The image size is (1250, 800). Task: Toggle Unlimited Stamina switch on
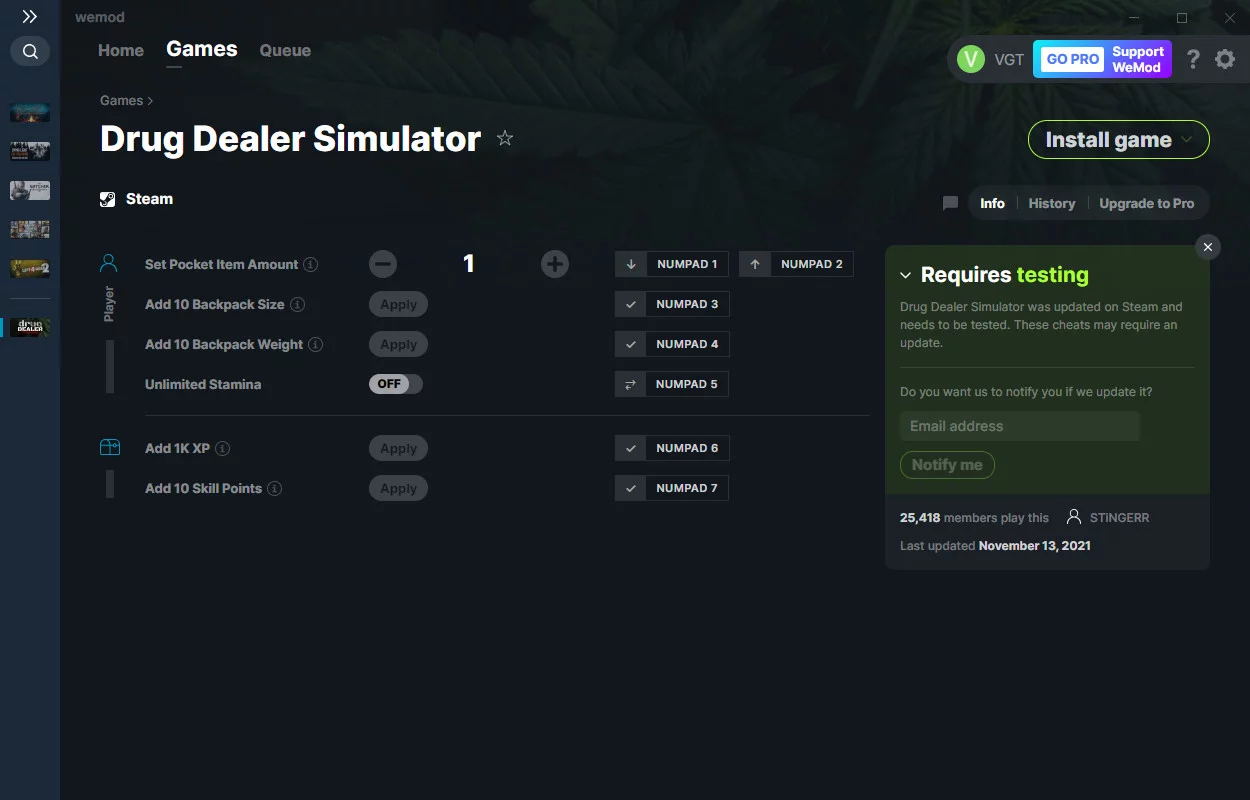(396, 384)
